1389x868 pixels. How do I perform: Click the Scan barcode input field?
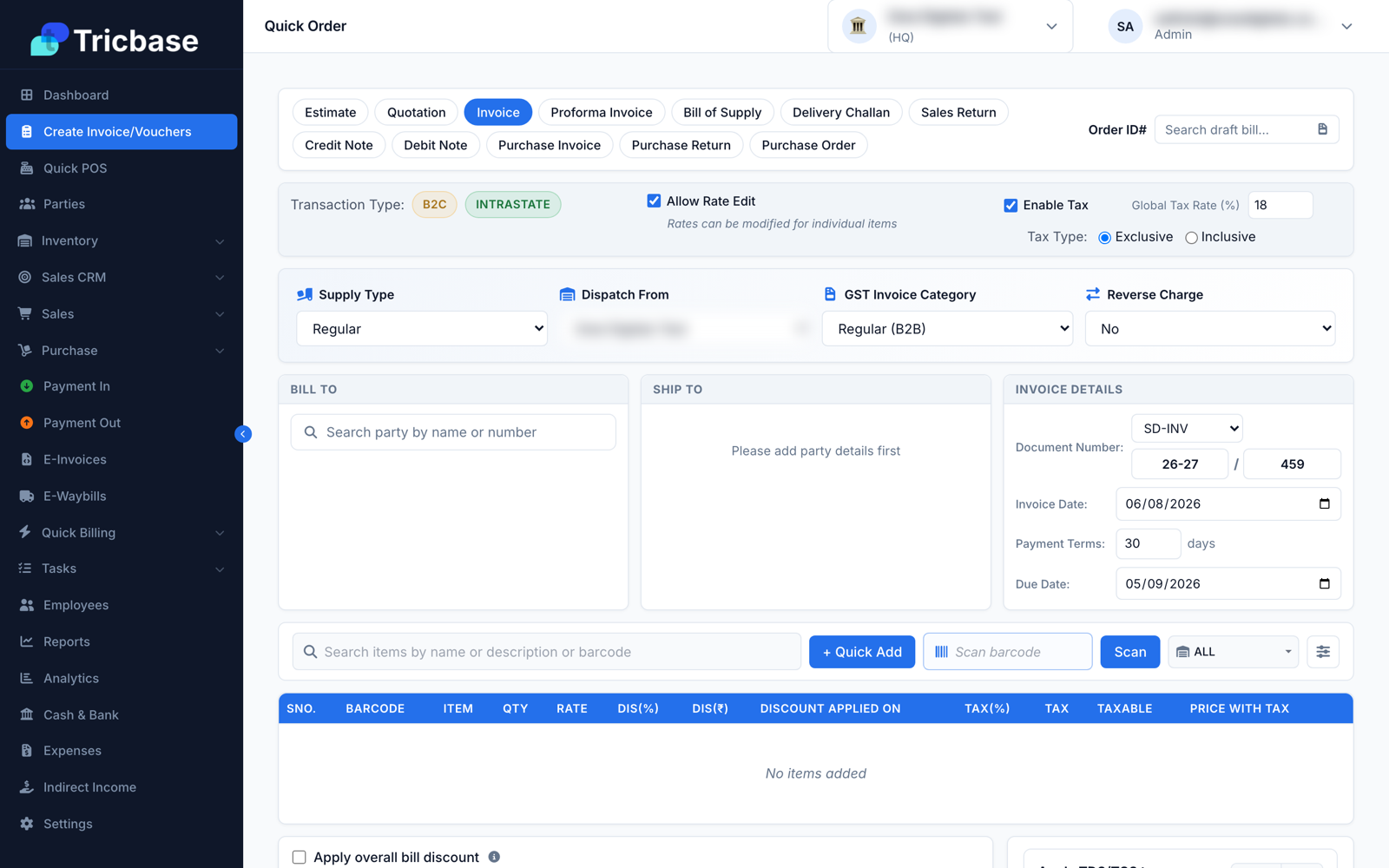point(1008,652)
